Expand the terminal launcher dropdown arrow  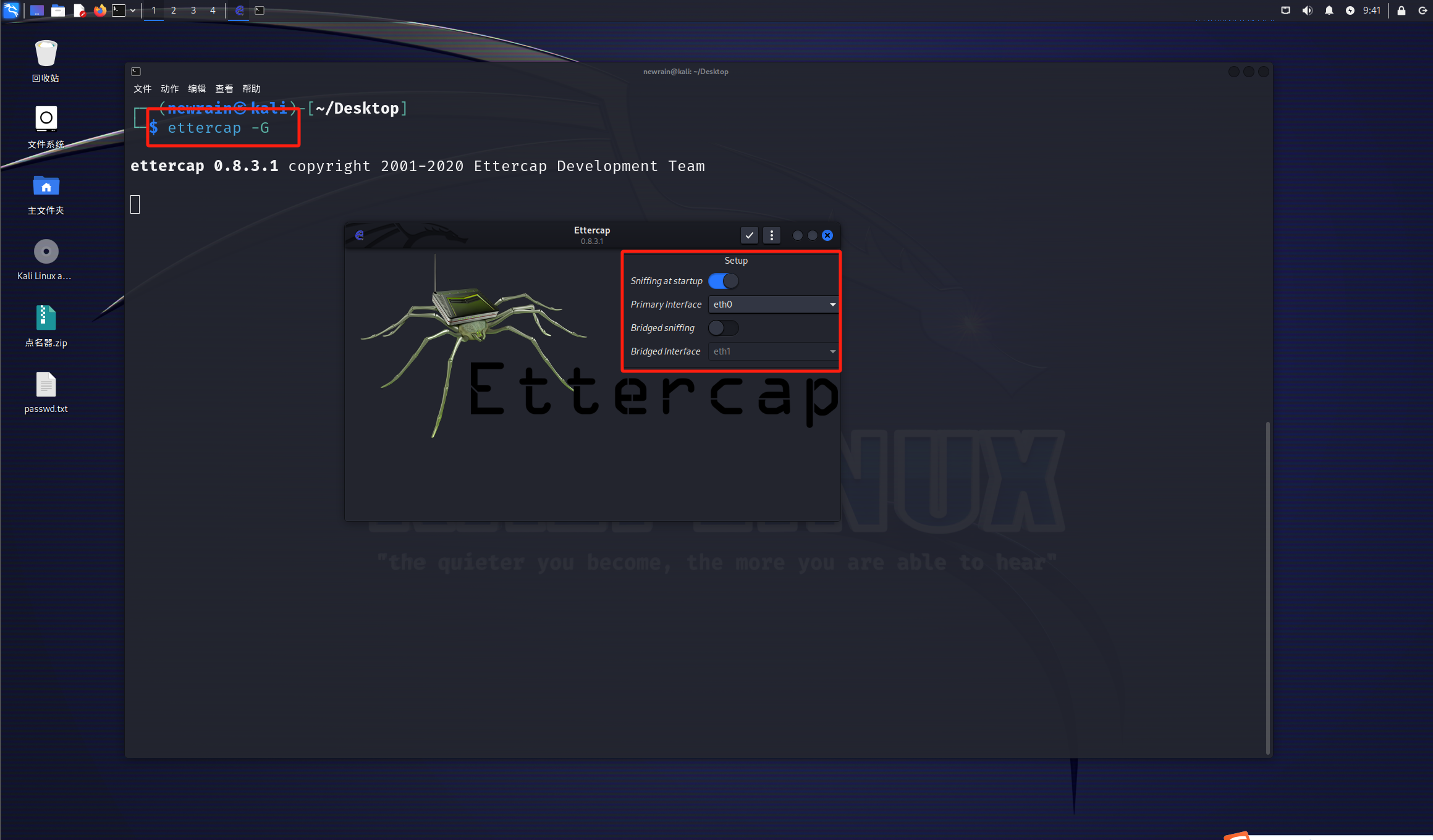coord(133,10)
